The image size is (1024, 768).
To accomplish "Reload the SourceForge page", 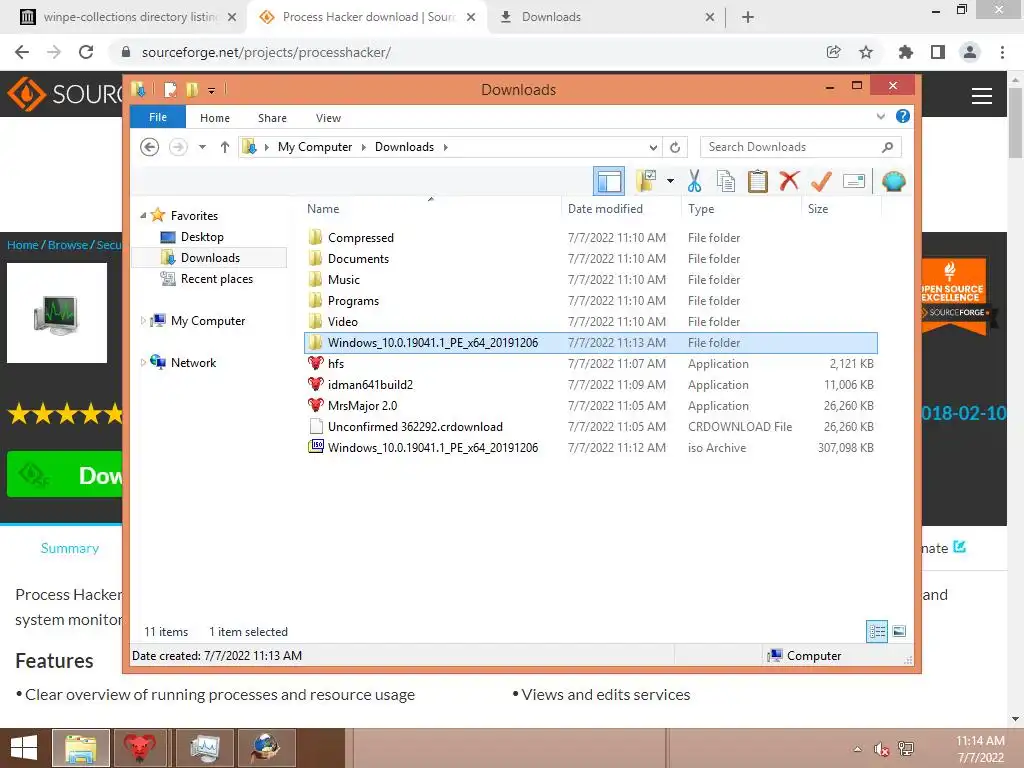I will [86, 52].
